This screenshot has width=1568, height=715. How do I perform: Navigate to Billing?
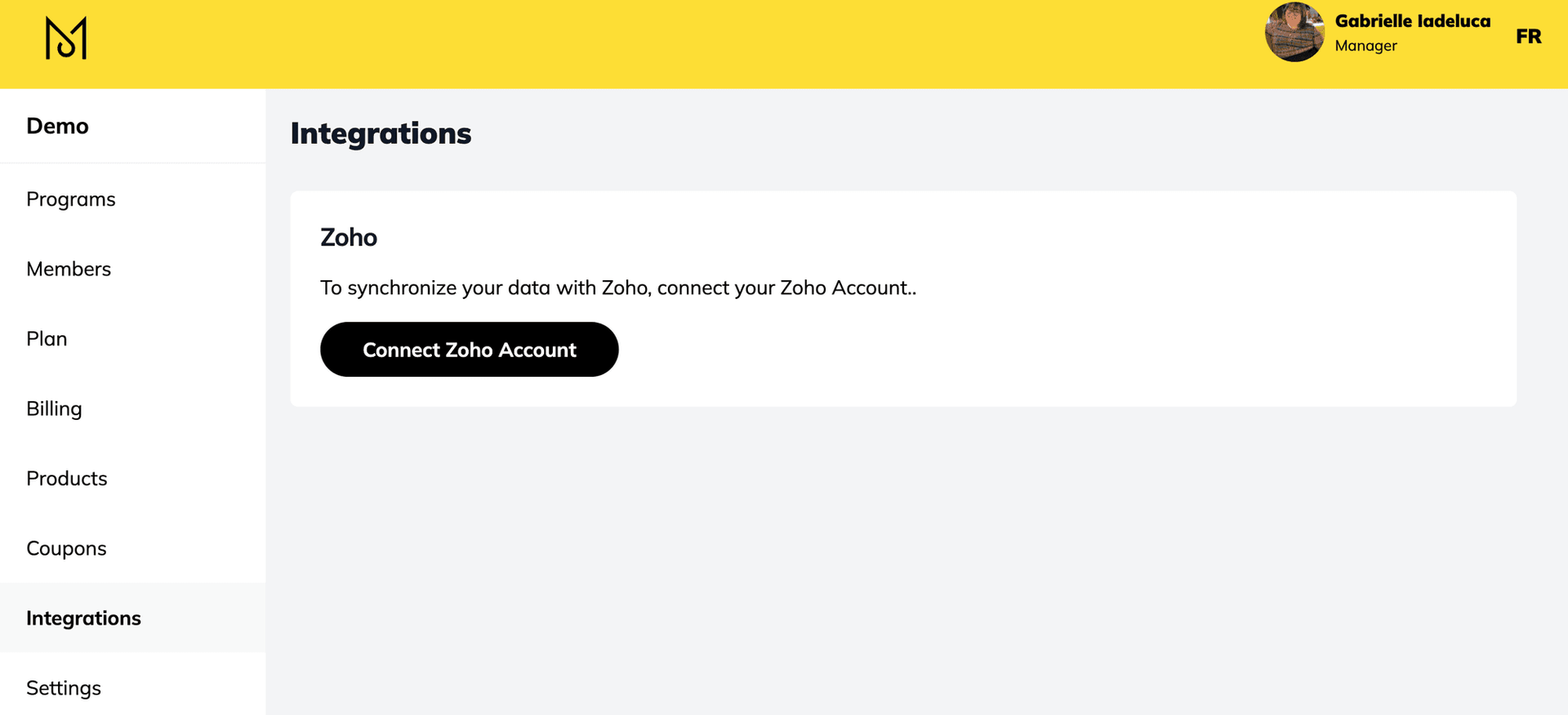pos(54,409)
